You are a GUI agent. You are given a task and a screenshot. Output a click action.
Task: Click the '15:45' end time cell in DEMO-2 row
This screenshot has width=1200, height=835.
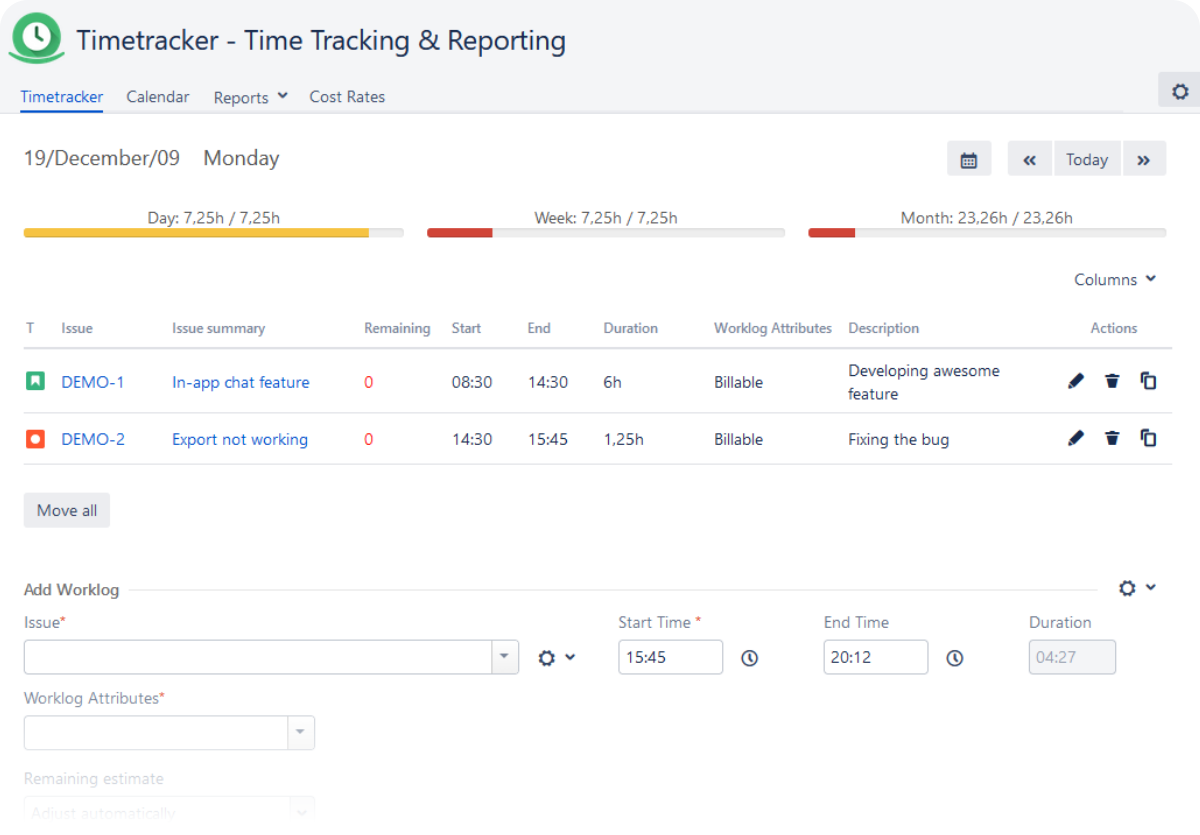[x=548, y=439]
